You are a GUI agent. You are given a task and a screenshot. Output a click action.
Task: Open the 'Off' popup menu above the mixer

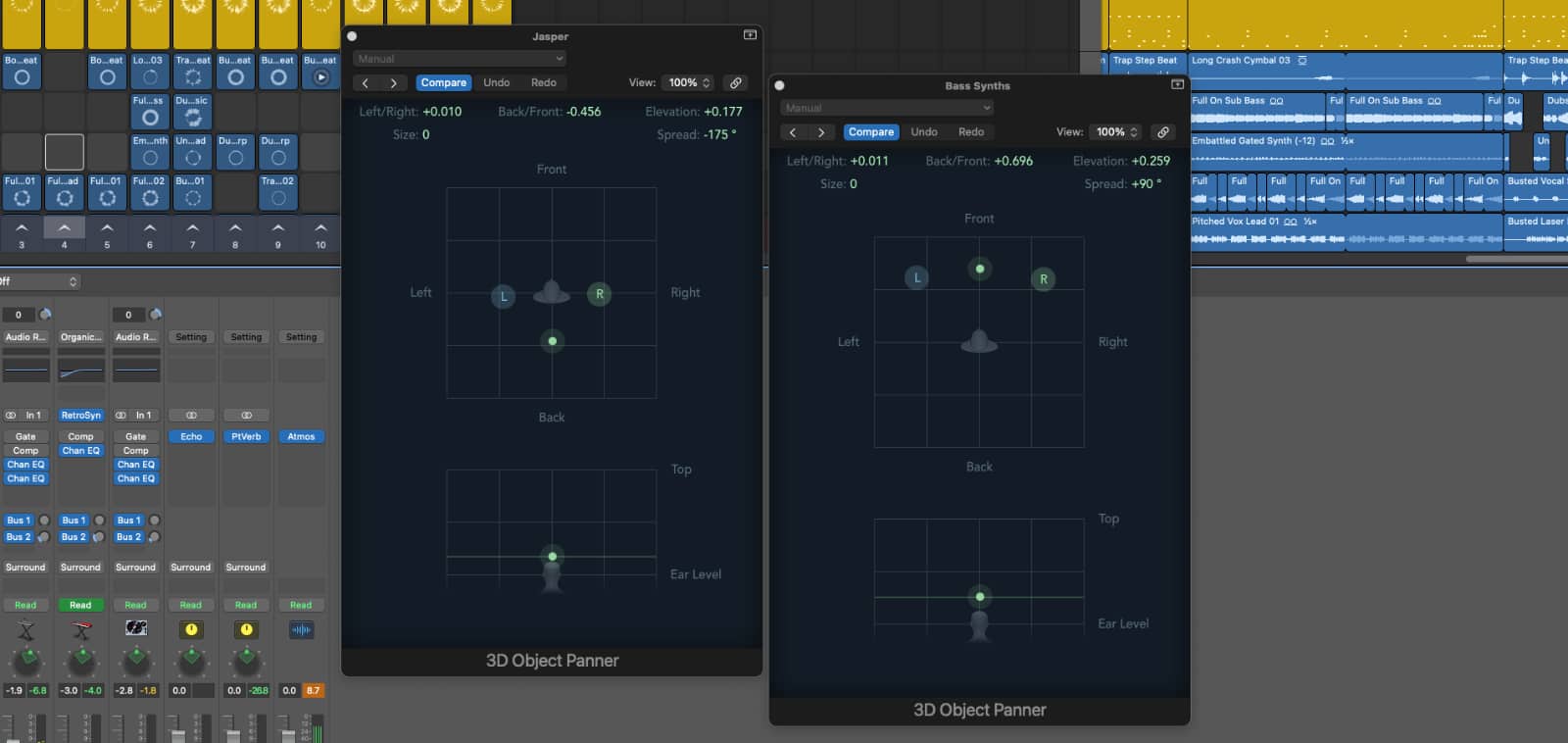coord(39,281)
